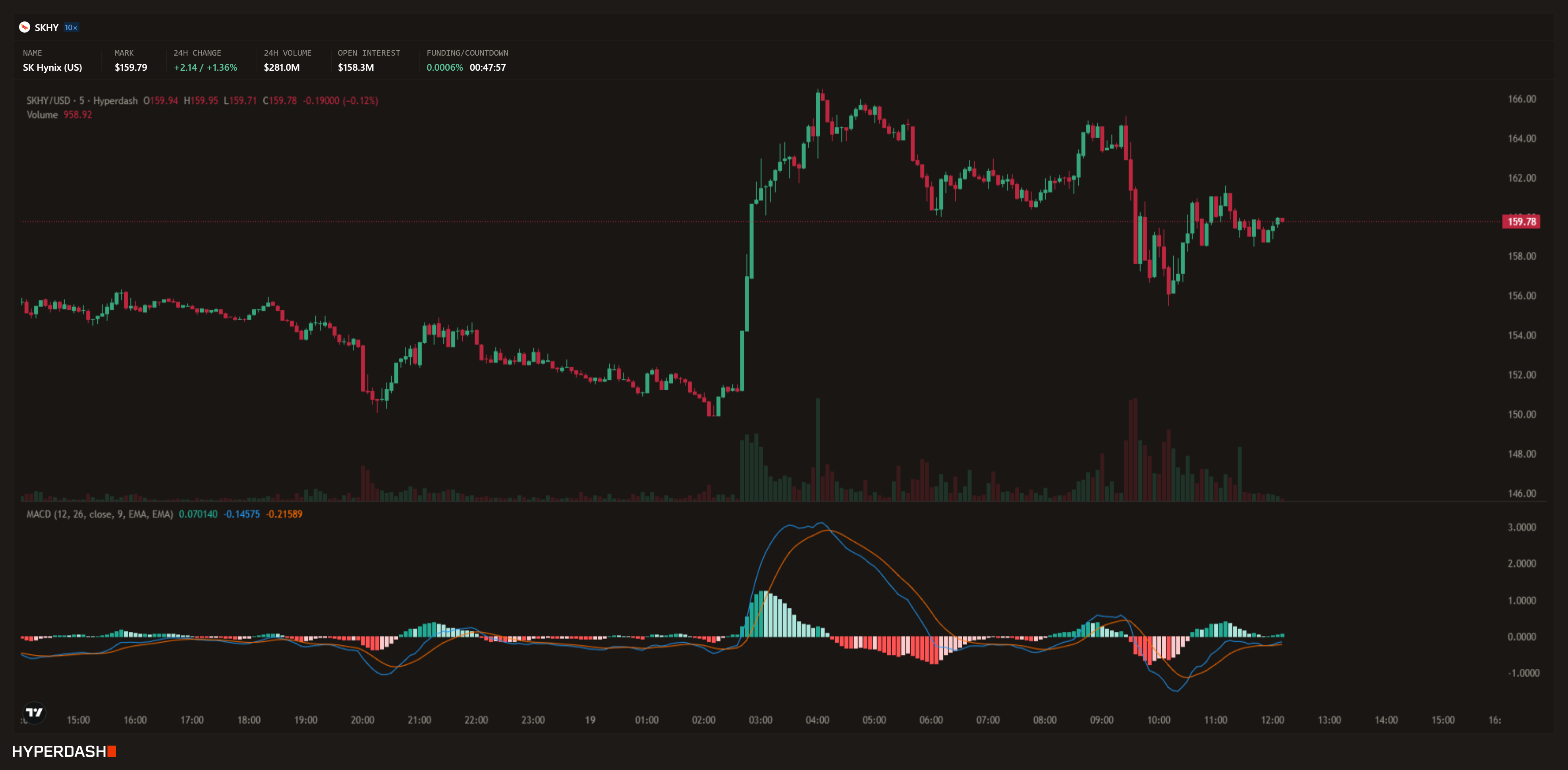Click the 12:00 time axis label
The image size is (1568, 770).
tap(1273, 720)
